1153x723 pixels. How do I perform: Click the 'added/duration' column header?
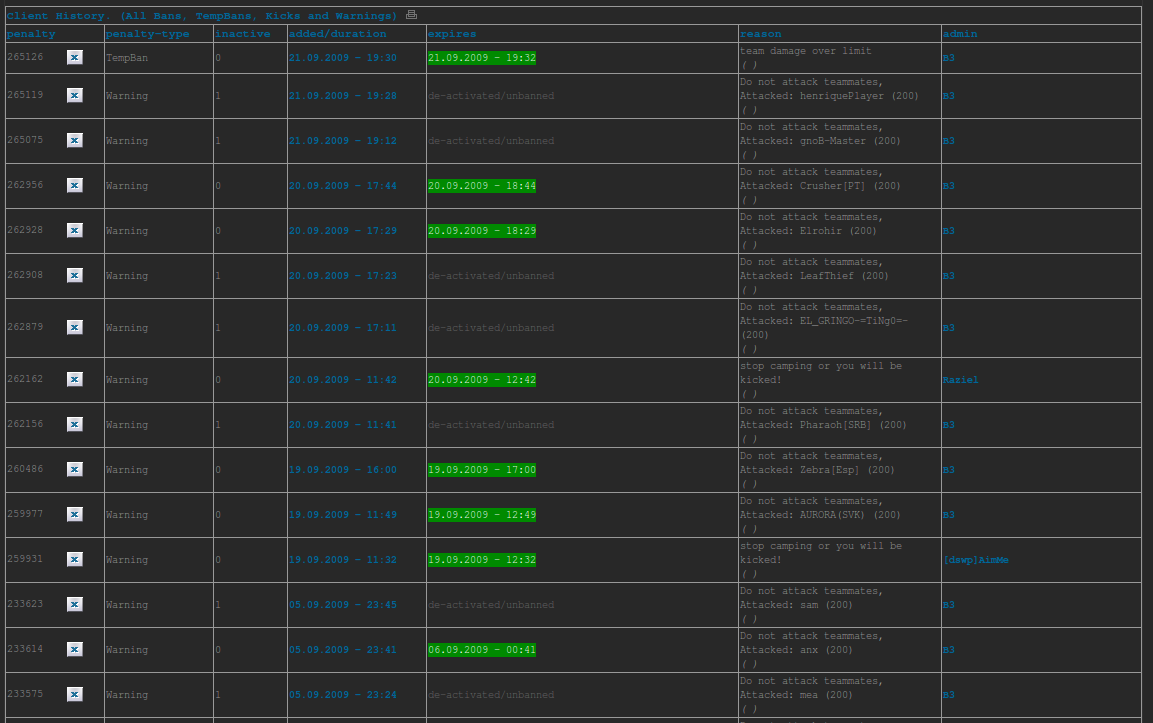337,34
